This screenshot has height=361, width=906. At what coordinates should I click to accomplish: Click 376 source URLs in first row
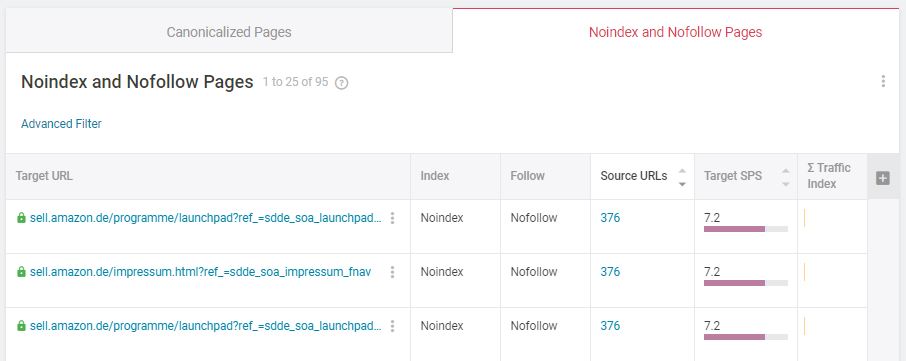coord(610,218)
